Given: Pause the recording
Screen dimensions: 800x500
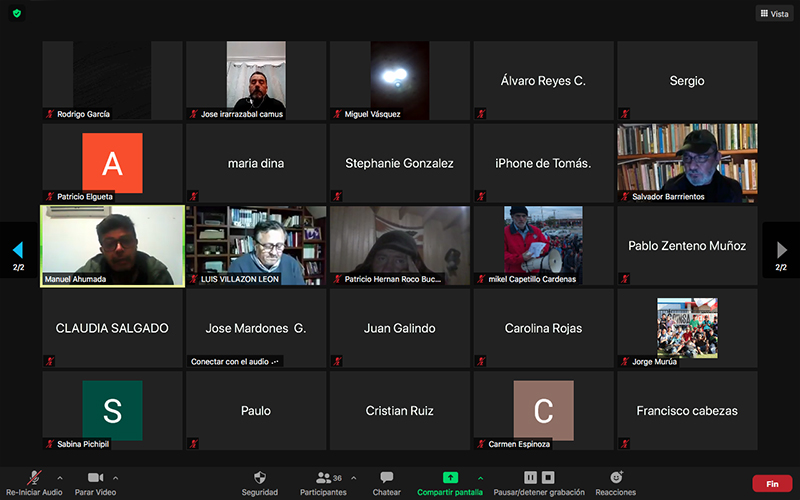Looking at the screenshot, I should pos(531,478).
